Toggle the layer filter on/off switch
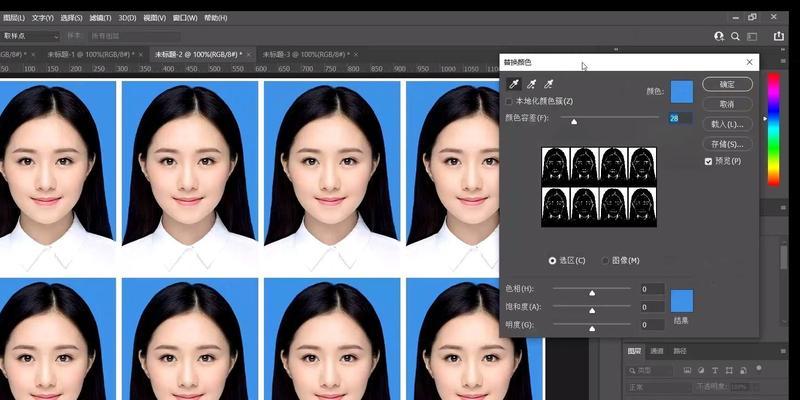 click(759, 368)
